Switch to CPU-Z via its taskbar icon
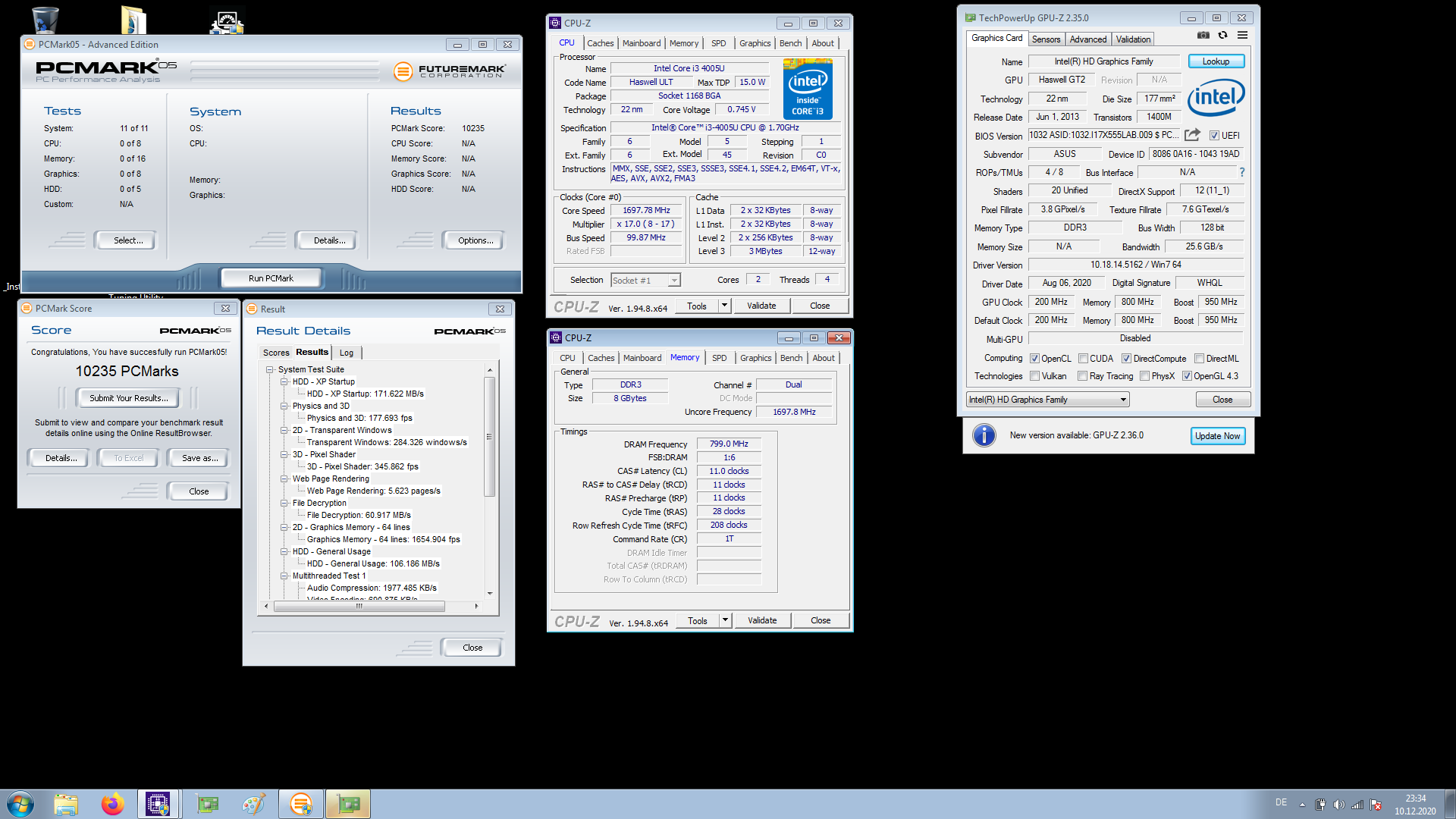The image size is (1456, 819). 158,804
